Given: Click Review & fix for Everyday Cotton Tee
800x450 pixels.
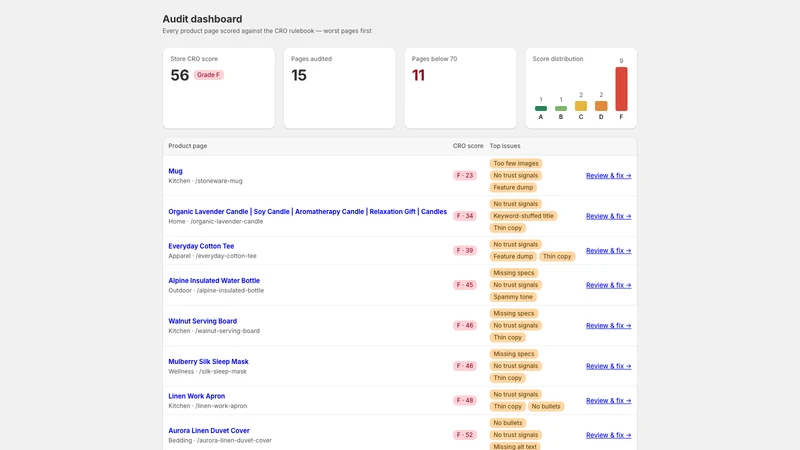Looking at the screenshot, I should 608,251.
